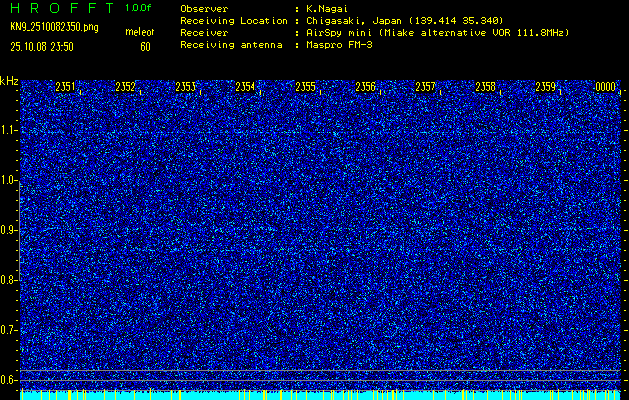Click the version 1.00f label
The width and height of the screenshot is (629, 400).
[139, 8]
